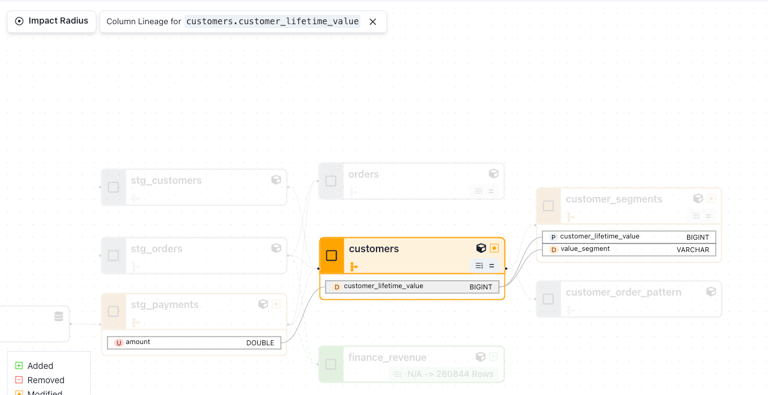768x395 pixels.
Task: Select the value_segment VARCHAR column
Action: (629, 249)
